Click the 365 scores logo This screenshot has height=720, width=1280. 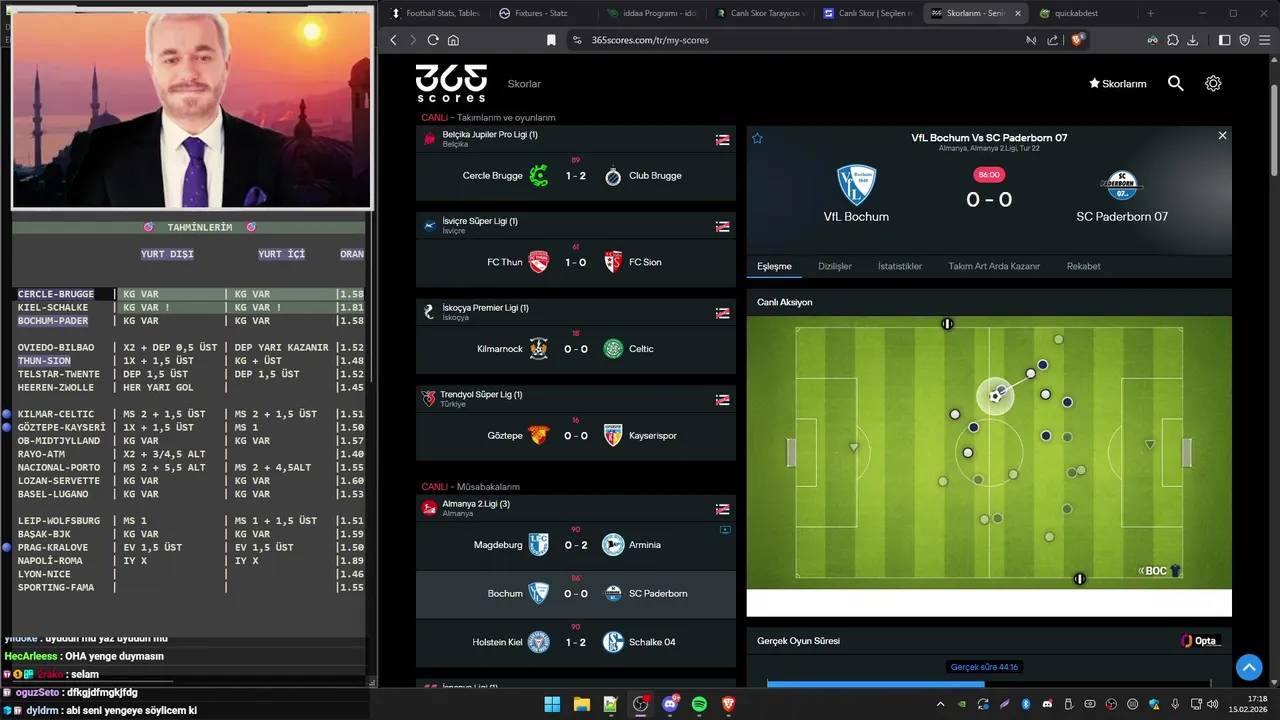point(451,83)
